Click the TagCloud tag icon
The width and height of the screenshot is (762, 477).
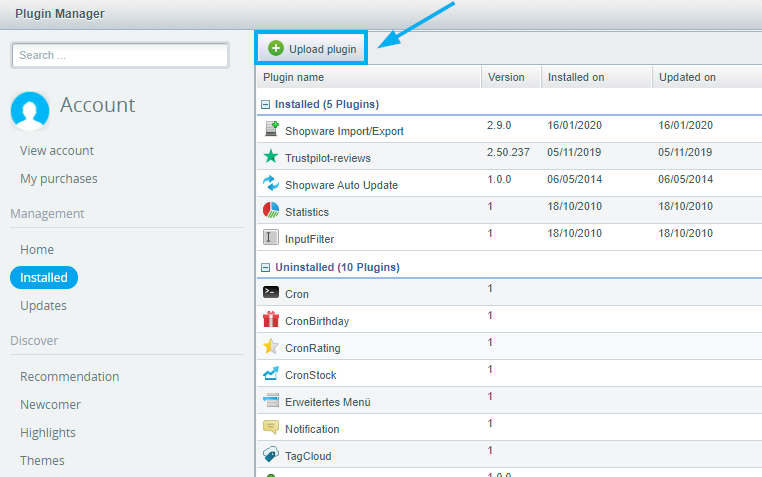click(x=271, y=454)
